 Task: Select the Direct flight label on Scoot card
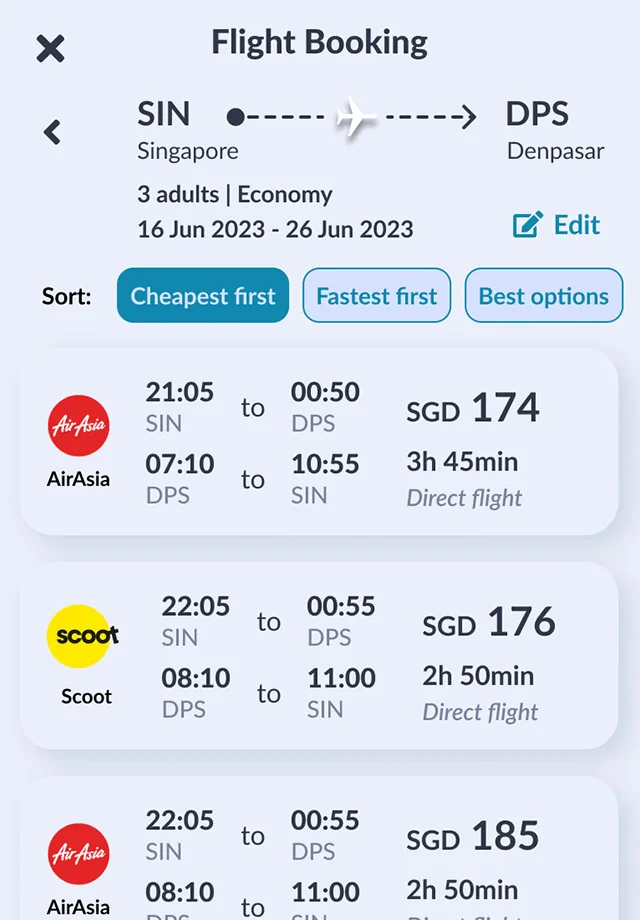[x=478, y=712]
